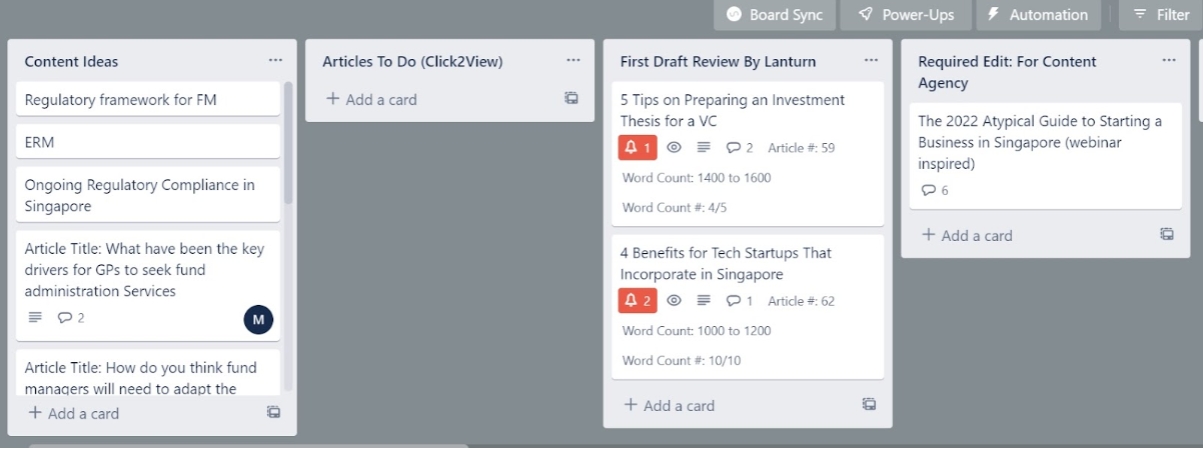The width and height of the screenshot is (1203, 451).
Task: Click Word Count: 1000 to 1200 field
Action: tap(696, 331)
